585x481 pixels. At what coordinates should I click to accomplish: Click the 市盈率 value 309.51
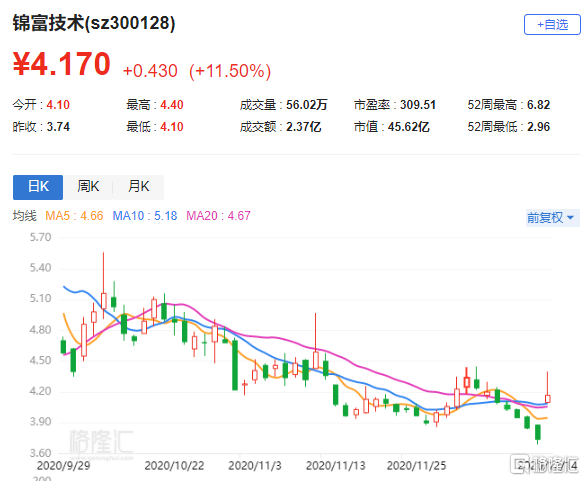(418, 105)
